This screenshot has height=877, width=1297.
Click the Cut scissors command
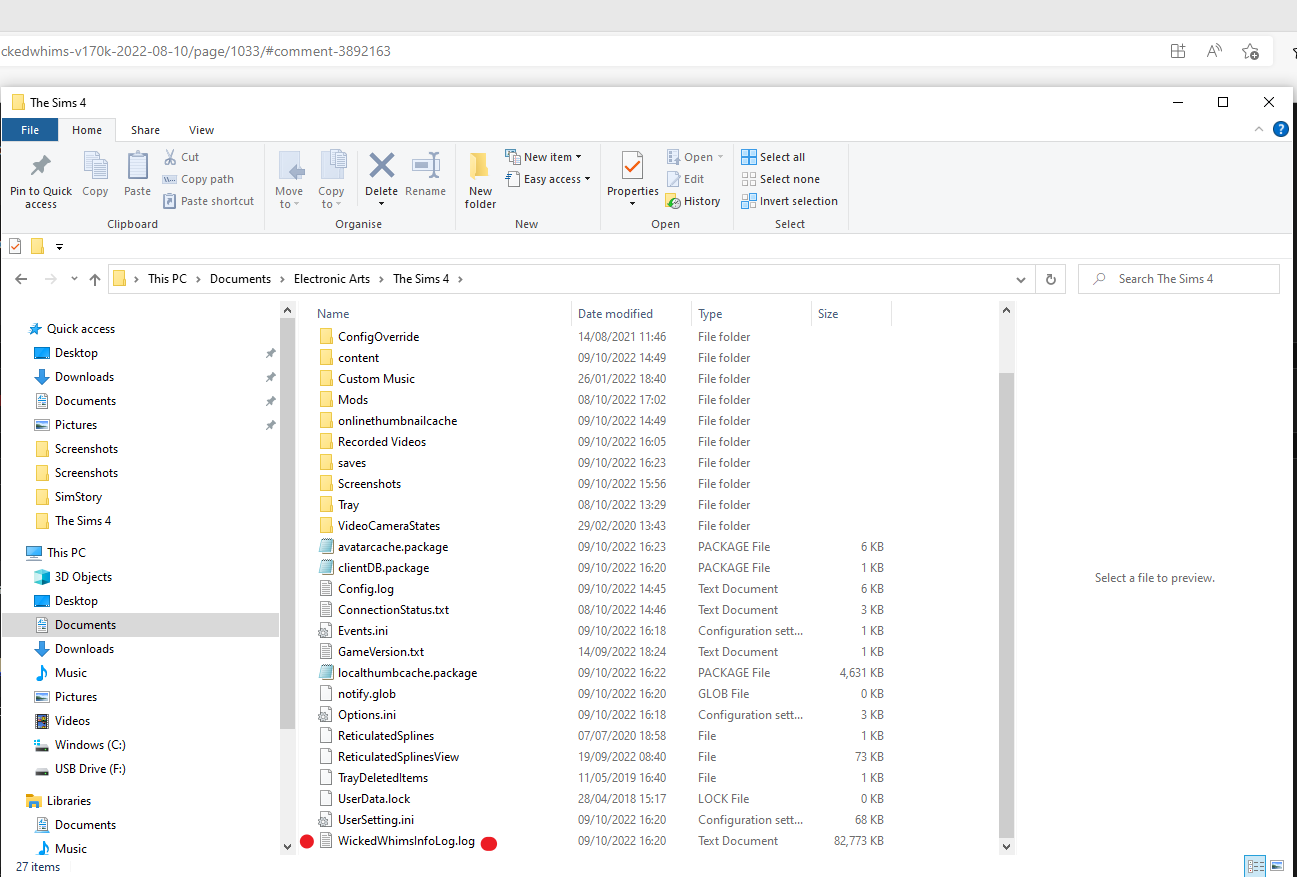181,157
